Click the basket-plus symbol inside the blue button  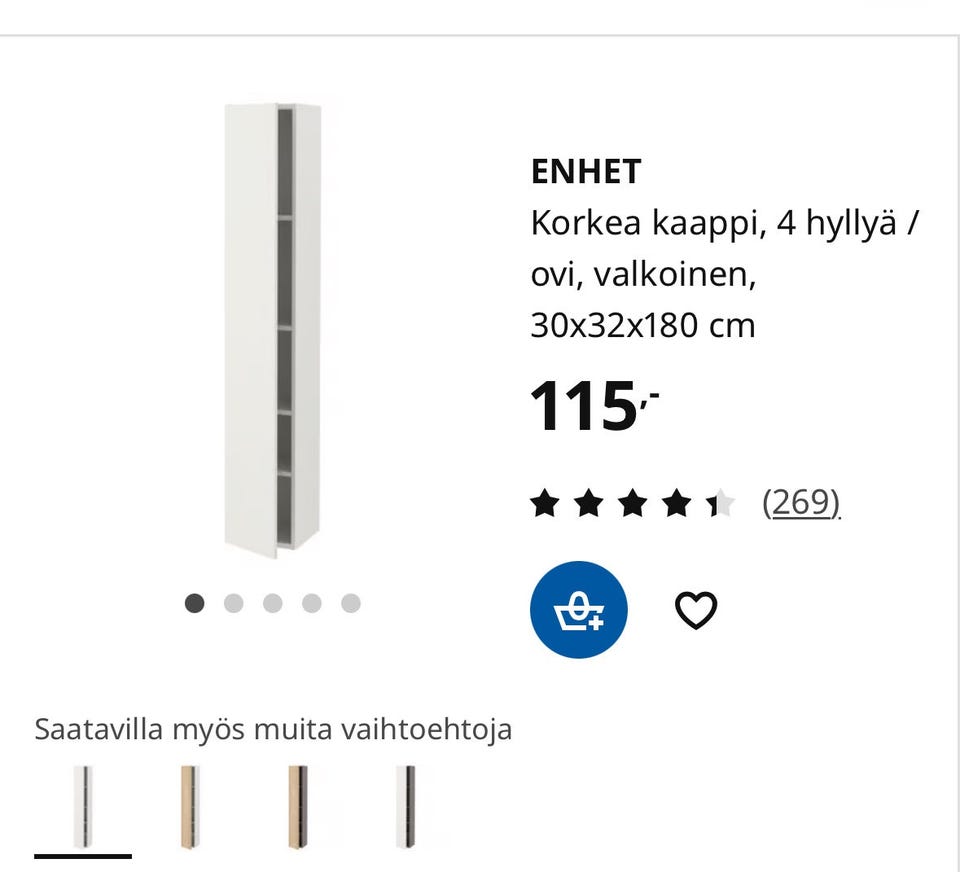578,609
